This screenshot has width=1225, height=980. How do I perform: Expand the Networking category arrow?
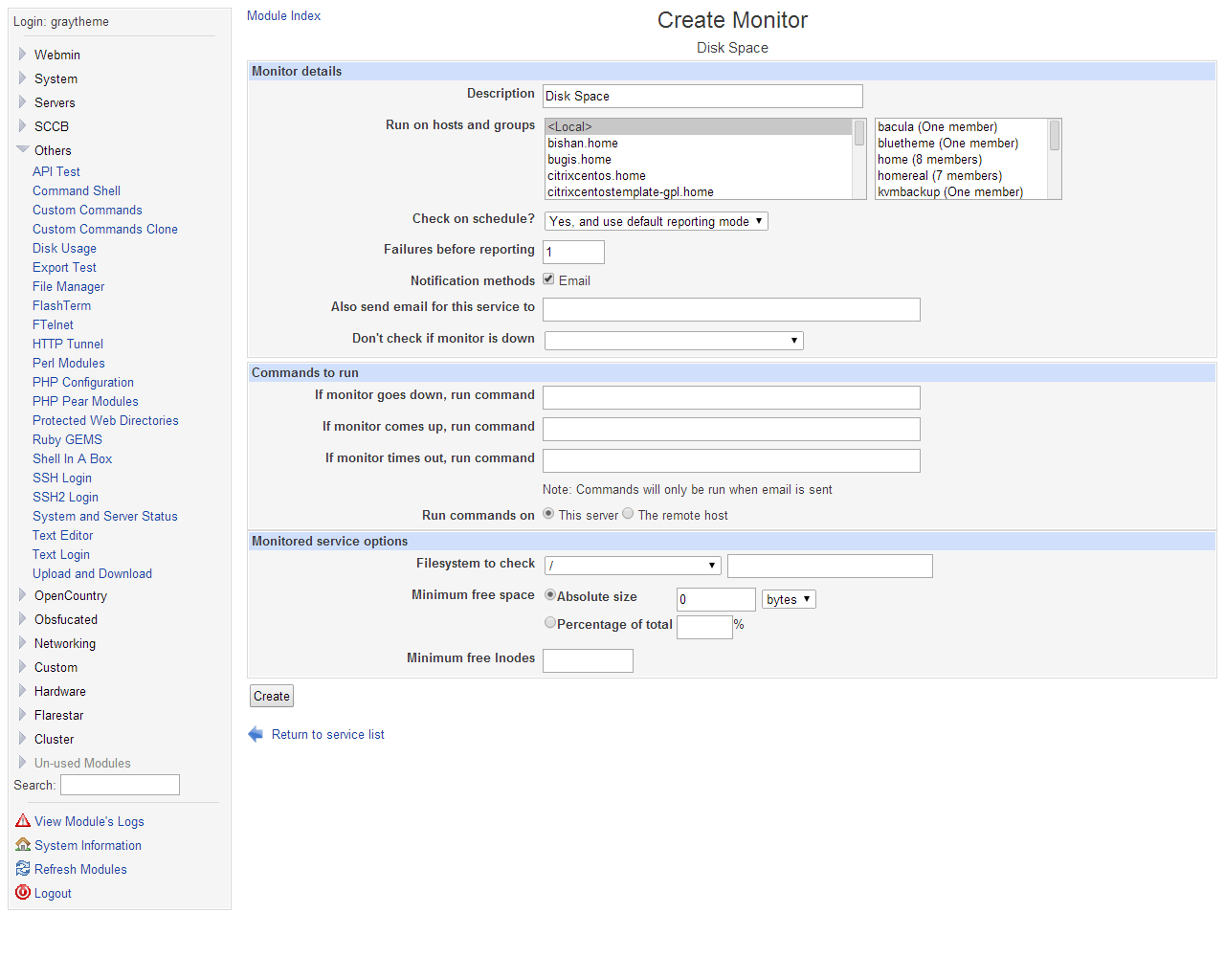tap(22, 643)
